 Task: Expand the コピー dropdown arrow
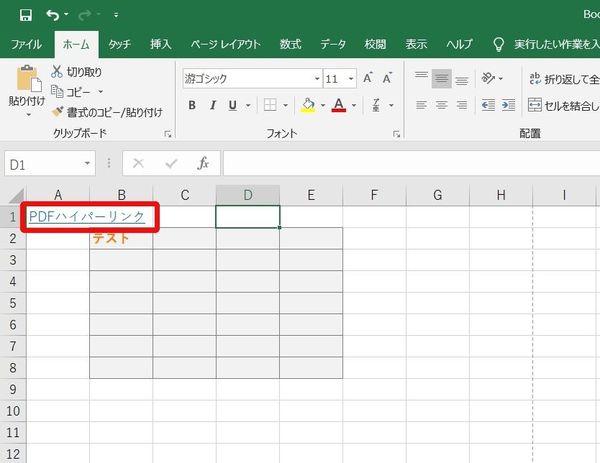pos(101,92)
